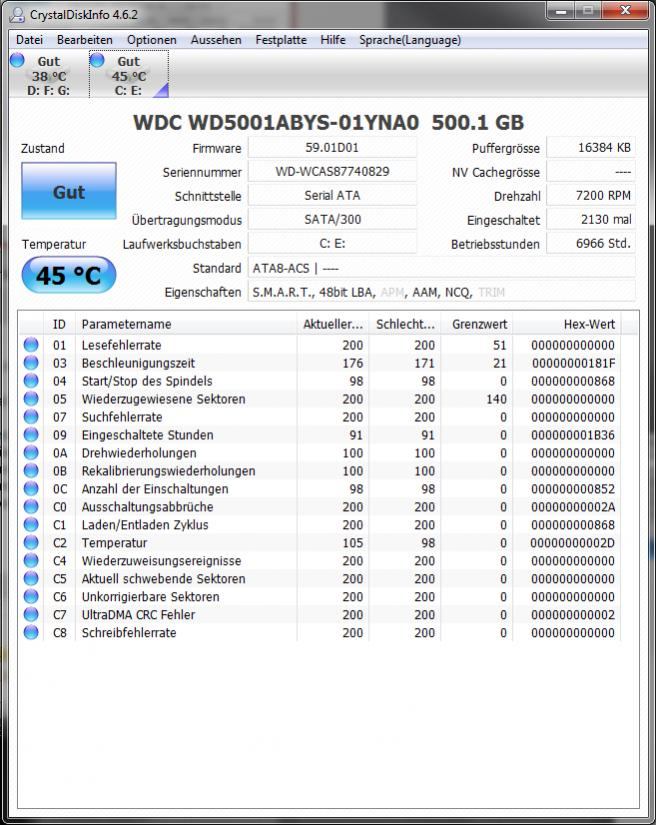Click the Standard field ATA8-ACS

[x=441, y=268]
